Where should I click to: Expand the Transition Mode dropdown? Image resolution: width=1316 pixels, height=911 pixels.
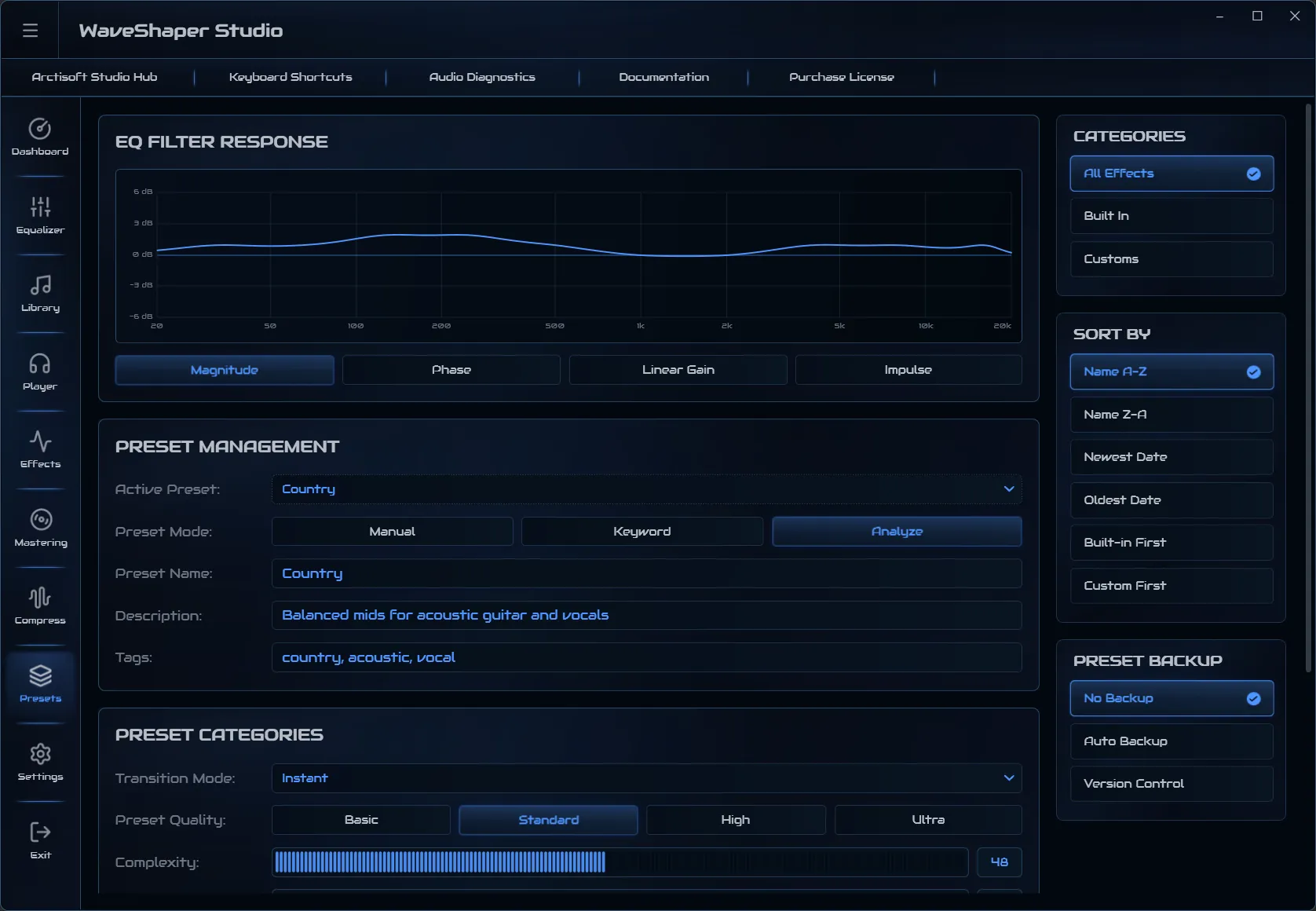(x=647, y=778)
